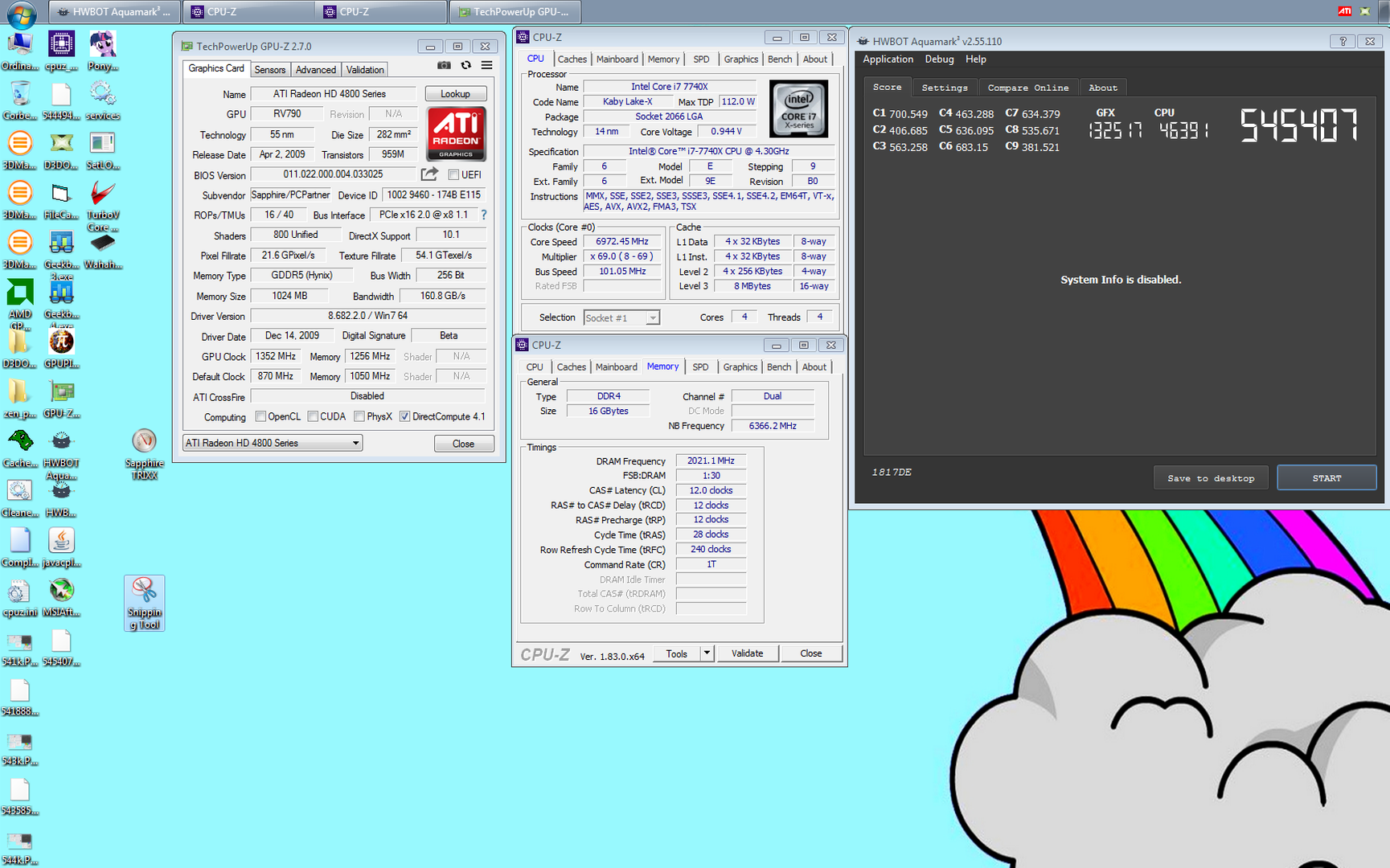
Task: Open Graphics tab in top CPU-Z window
Action: [740, 59]
